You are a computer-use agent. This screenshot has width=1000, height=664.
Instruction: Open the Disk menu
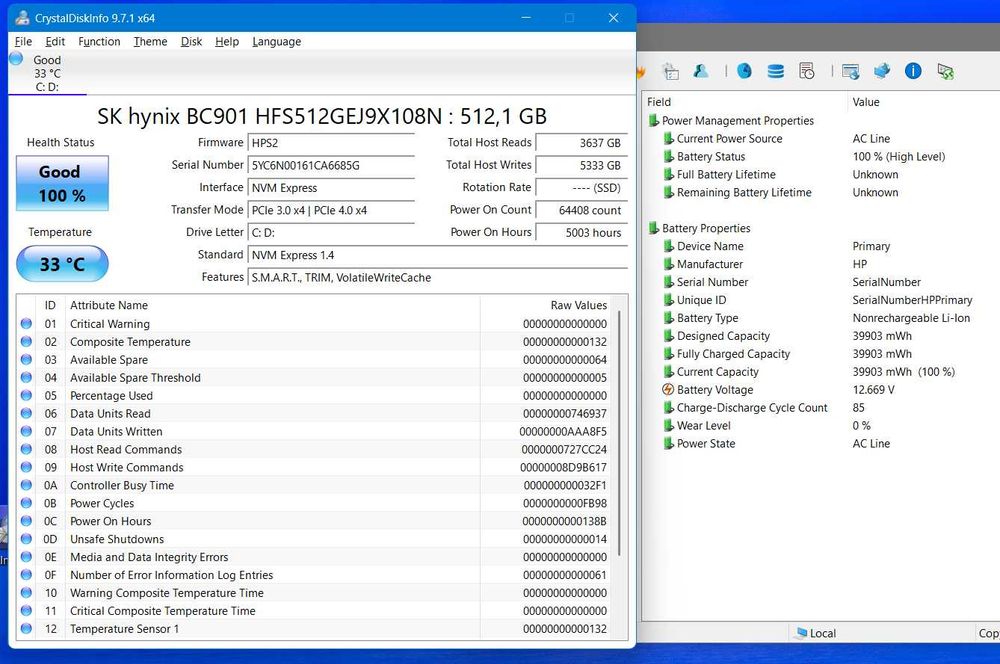[x=191, y=42]
